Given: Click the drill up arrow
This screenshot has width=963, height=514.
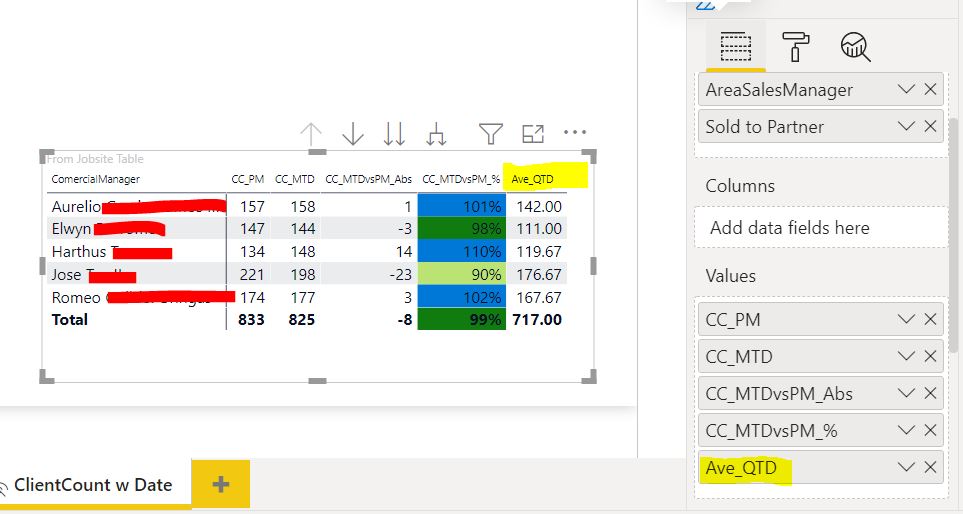Looking at the screenshot, I should click(311, 134).
